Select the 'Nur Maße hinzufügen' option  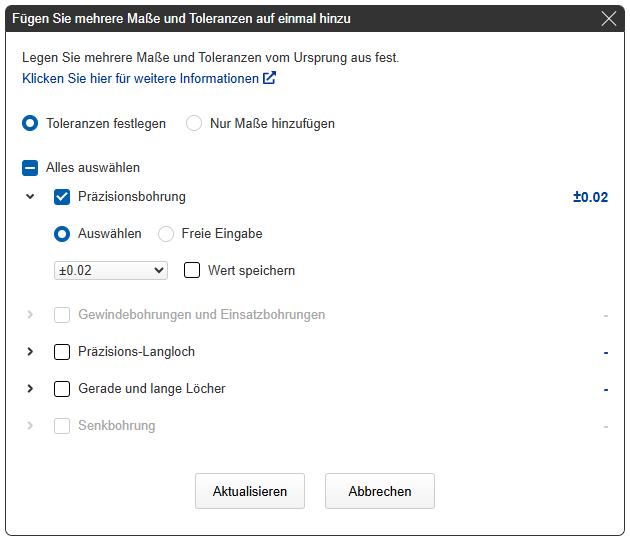click(194, 123)
